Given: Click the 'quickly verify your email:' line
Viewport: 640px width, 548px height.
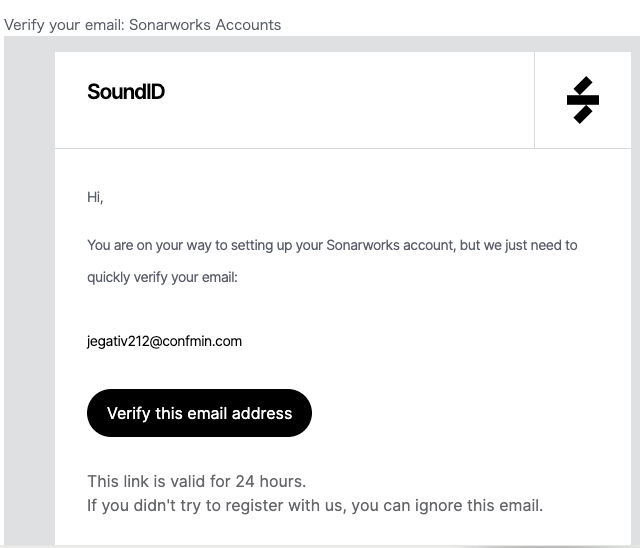Looking at the screenshot, I should coord(162,277).
